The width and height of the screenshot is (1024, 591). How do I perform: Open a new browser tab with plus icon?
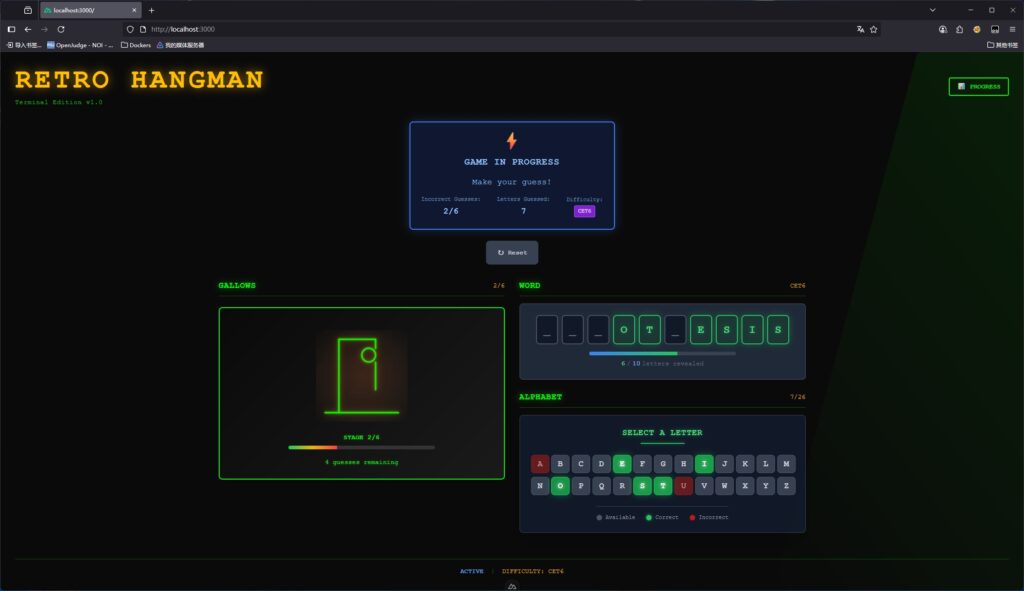point(151,10)
